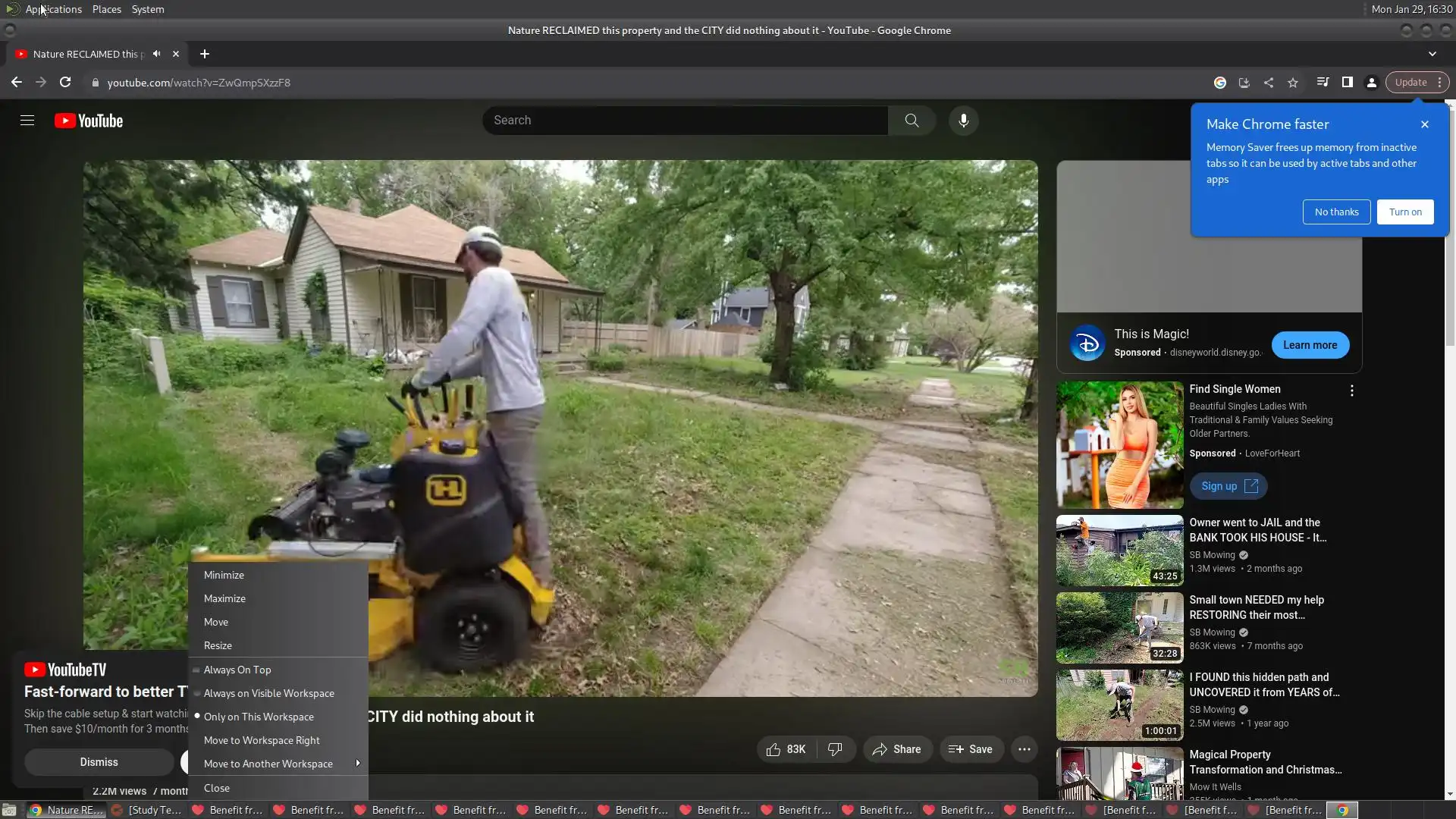This screenshot has width=1456, height=819.
Task: Click the dislike thumbs-down icon
Action: click(835, 749)
